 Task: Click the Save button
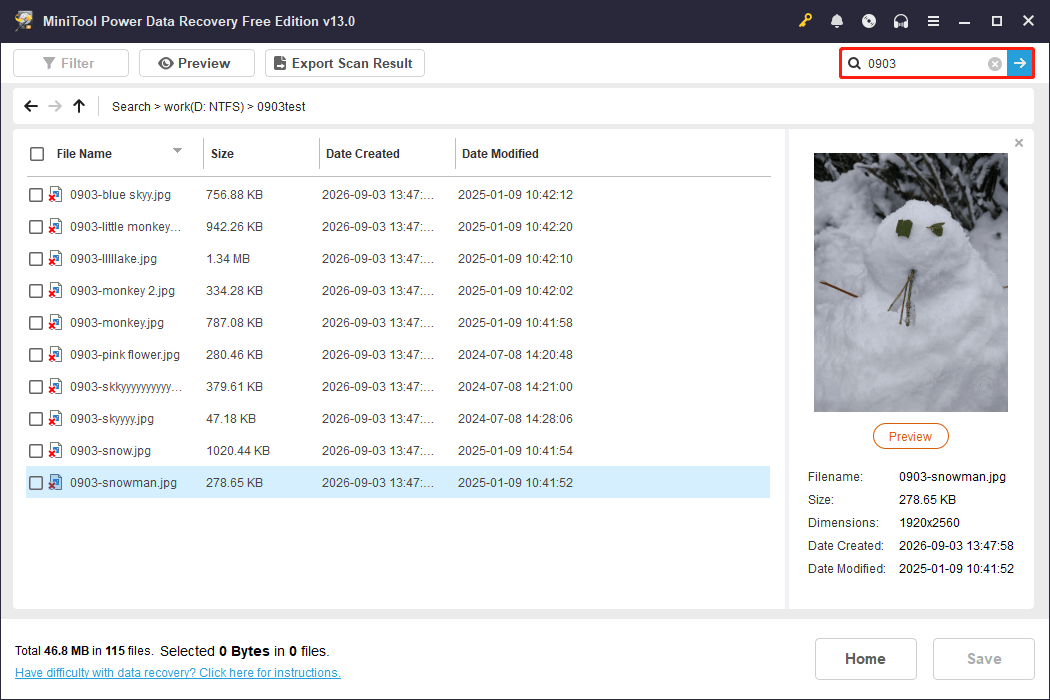coord(984,658)
